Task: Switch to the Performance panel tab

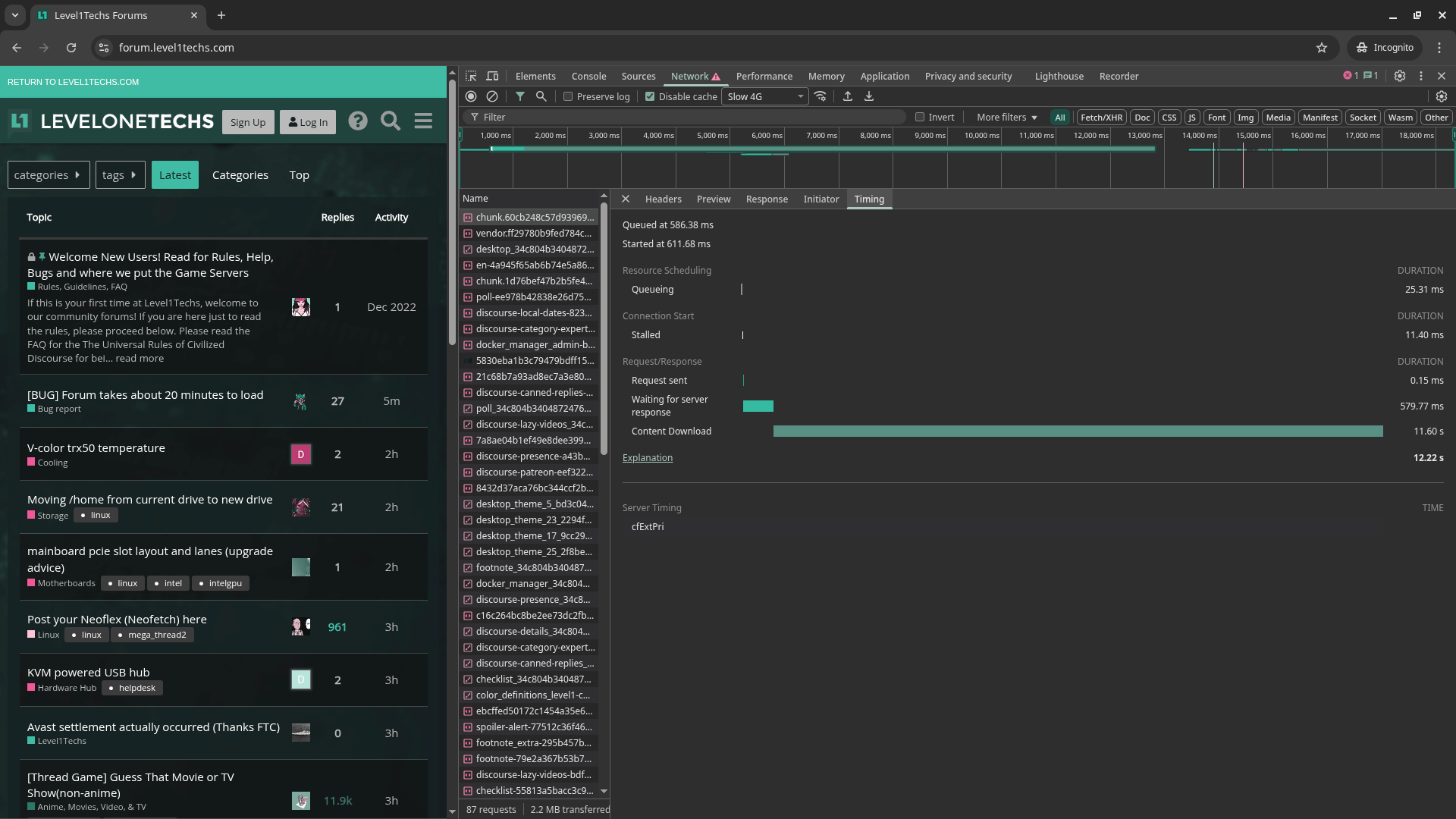Action: point(764,76)
